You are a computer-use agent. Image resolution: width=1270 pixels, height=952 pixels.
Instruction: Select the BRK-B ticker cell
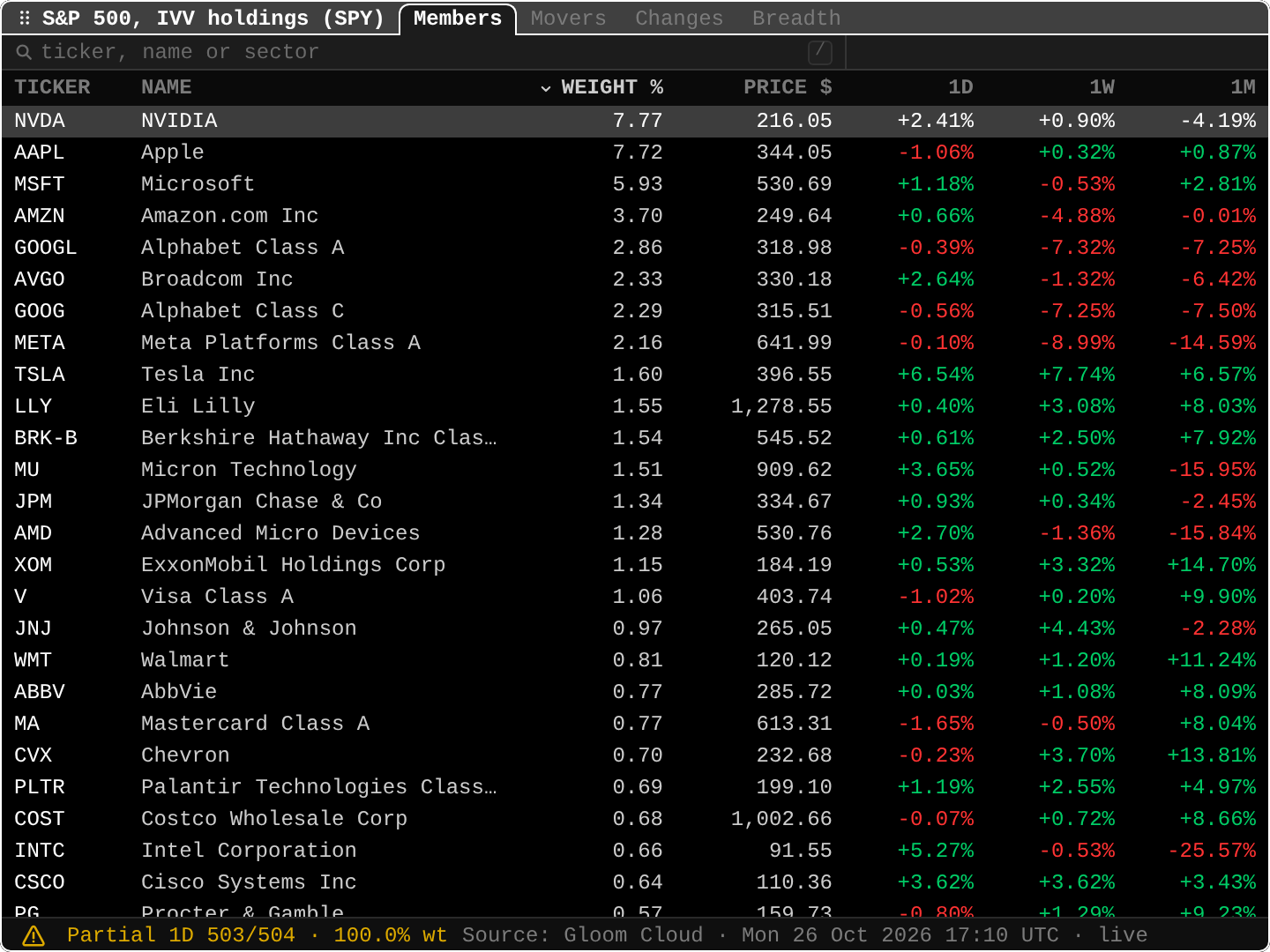coord(46,438)
